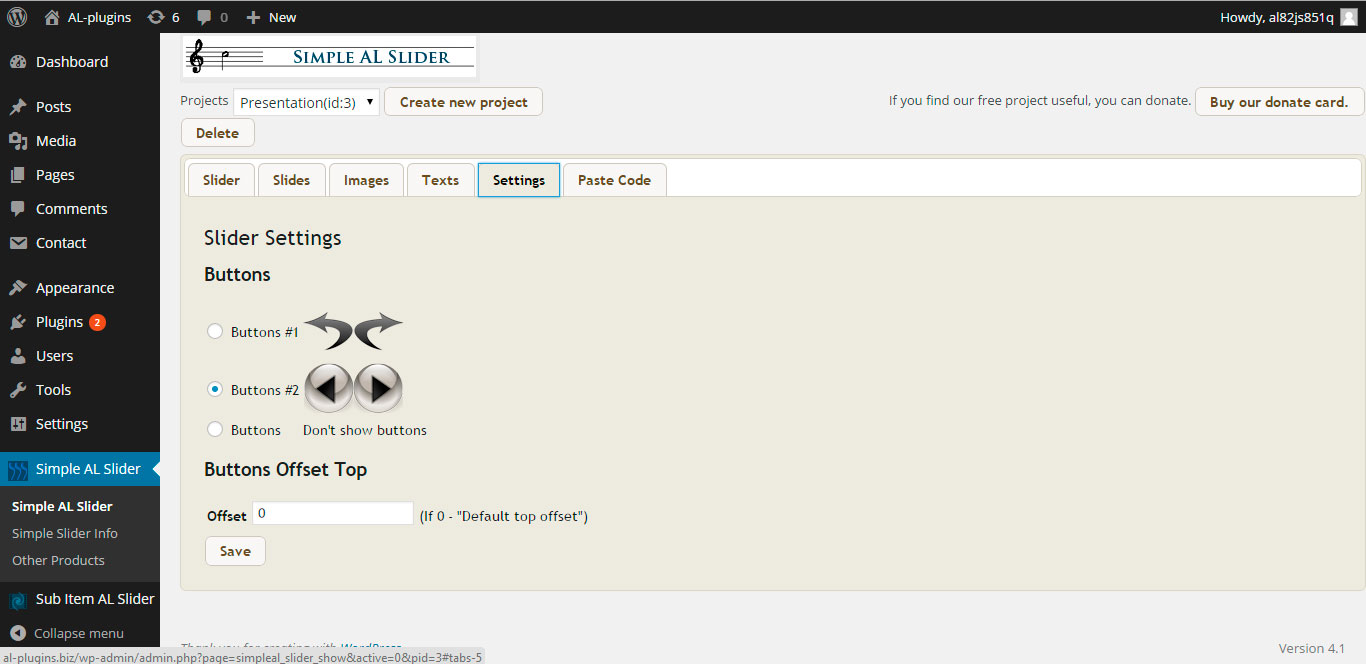Viewport: 1366px width, 664px height.
Task: Click the Sub Item AL Slider icon
Action: [18, 599]
